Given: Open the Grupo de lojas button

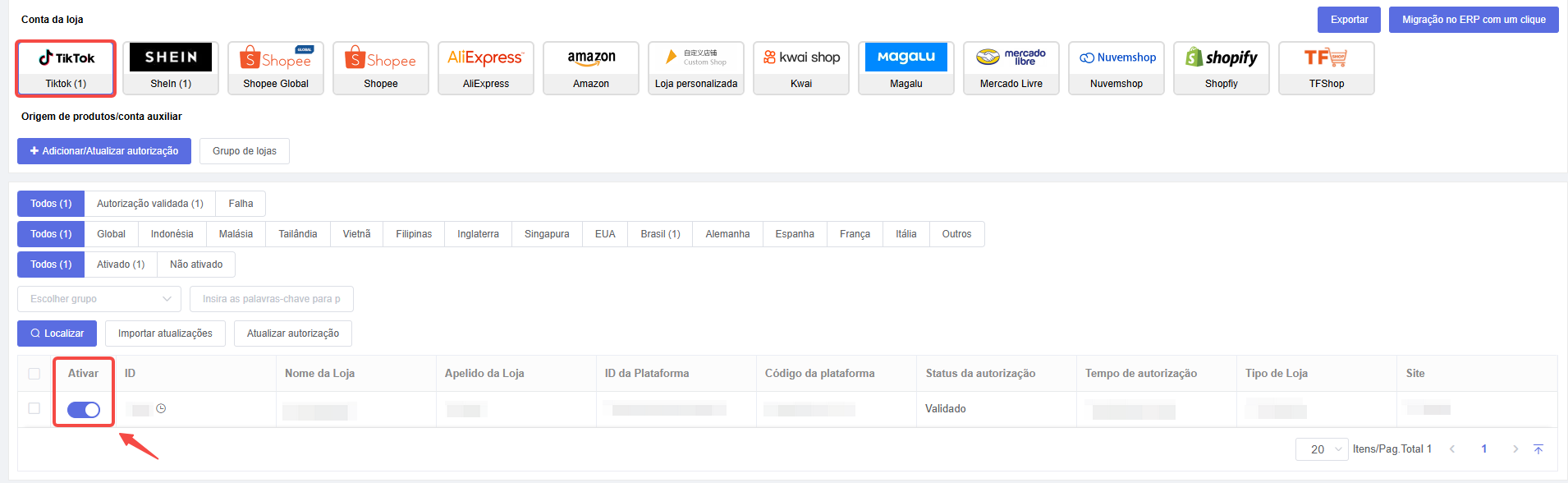Looking at the screenshot, I should point(245,151).
